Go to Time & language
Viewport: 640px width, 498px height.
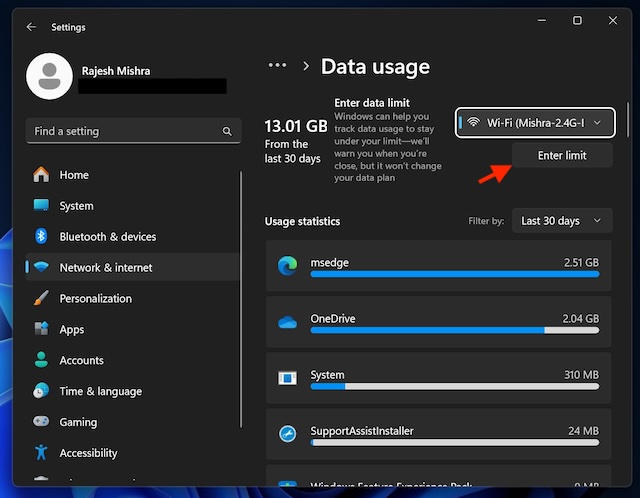tap(133, 391)
